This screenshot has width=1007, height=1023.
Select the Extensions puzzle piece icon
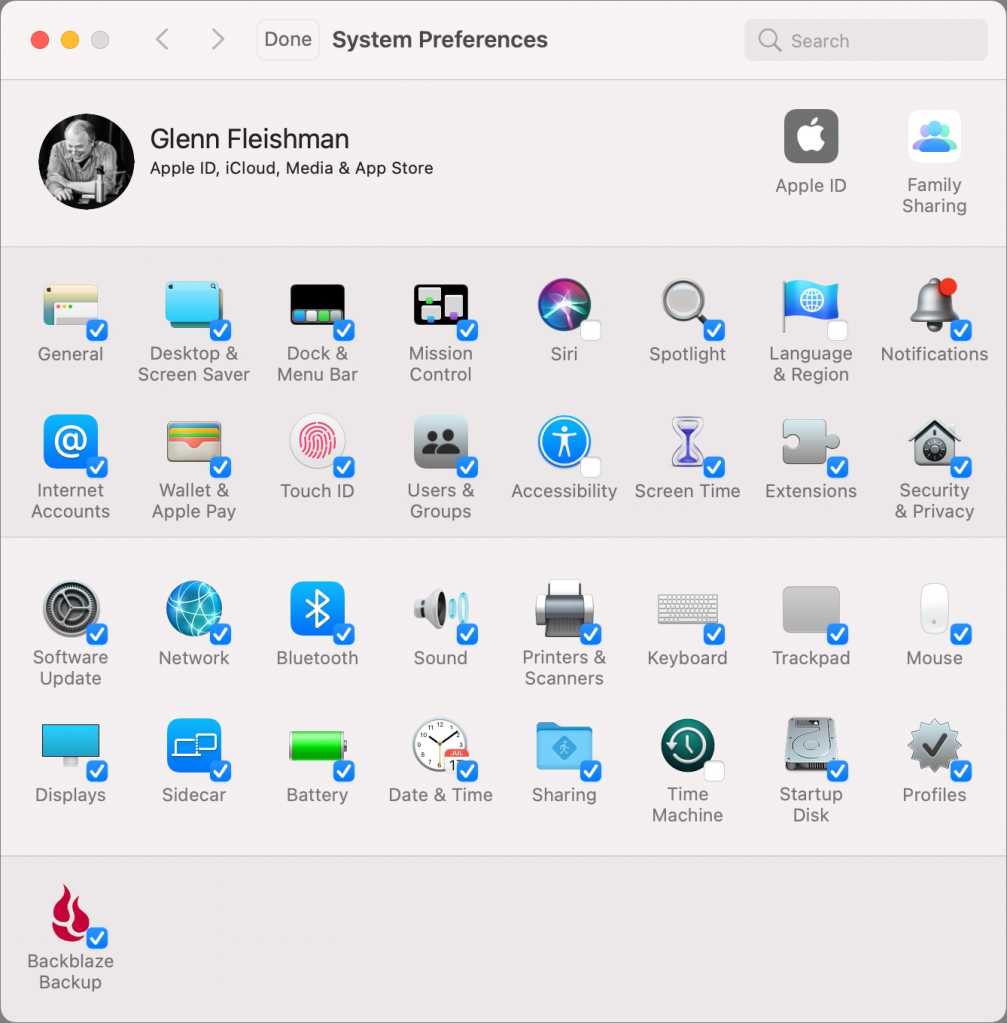[x=811, y=442]
